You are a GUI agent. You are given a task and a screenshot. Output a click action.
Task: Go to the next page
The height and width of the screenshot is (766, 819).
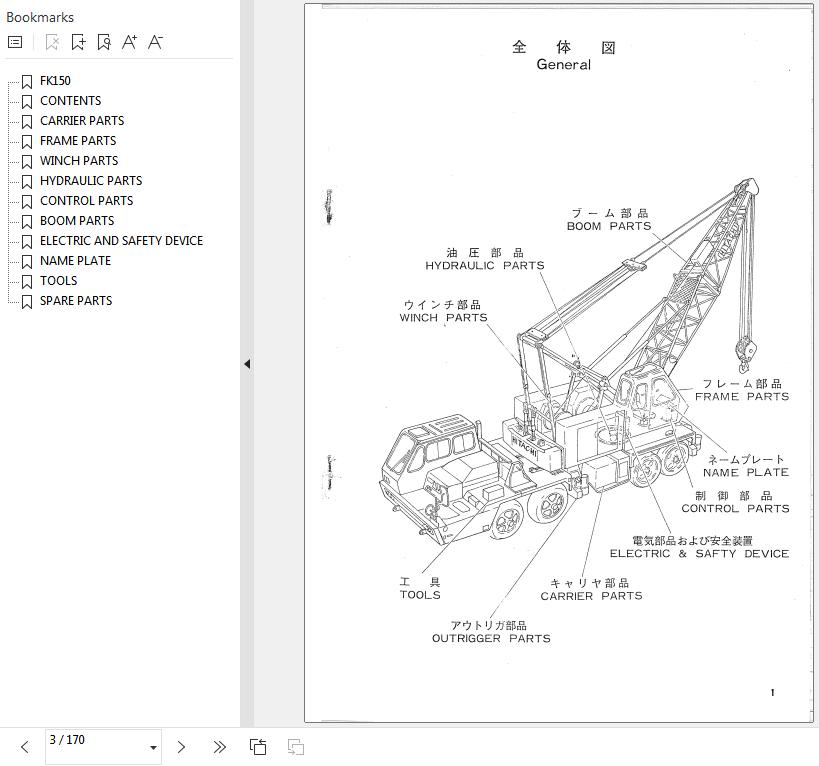point(181,747)
